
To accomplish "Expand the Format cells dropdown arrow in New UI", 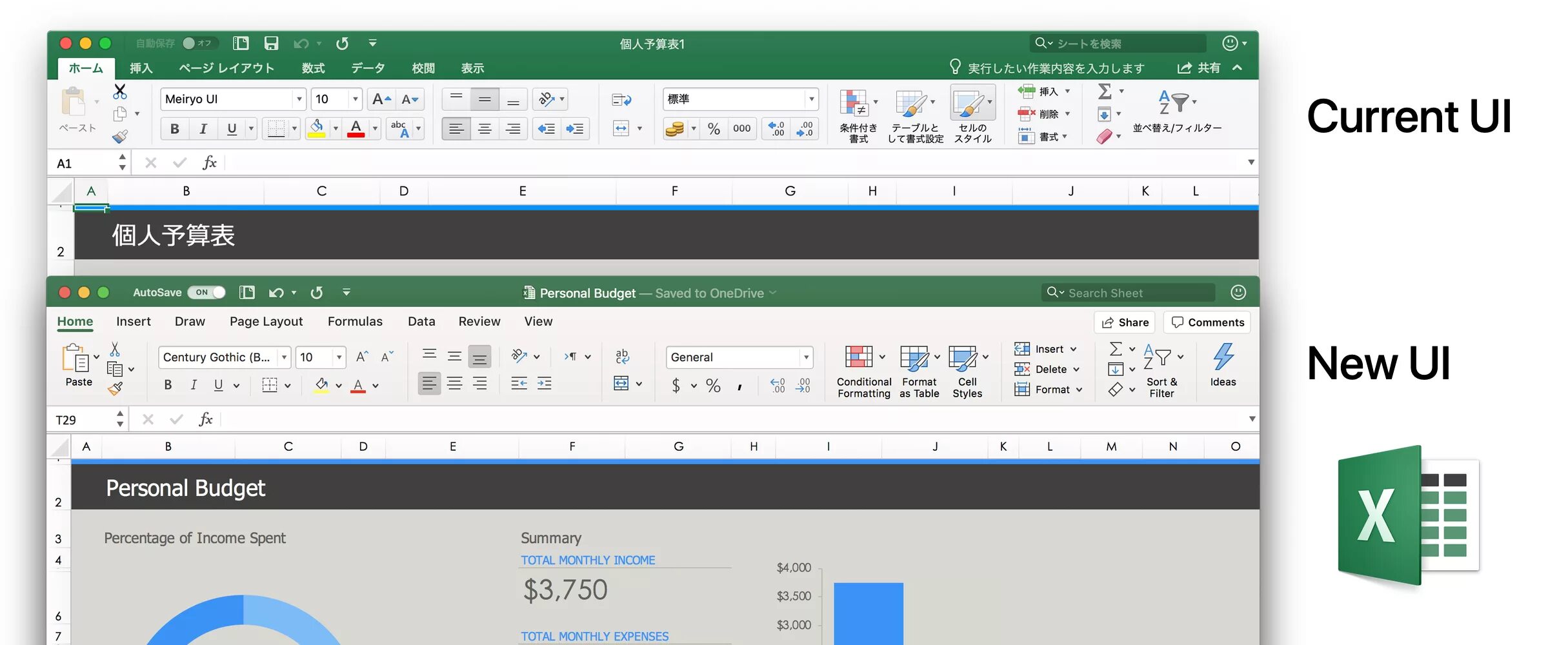I will click(1079, 390).
